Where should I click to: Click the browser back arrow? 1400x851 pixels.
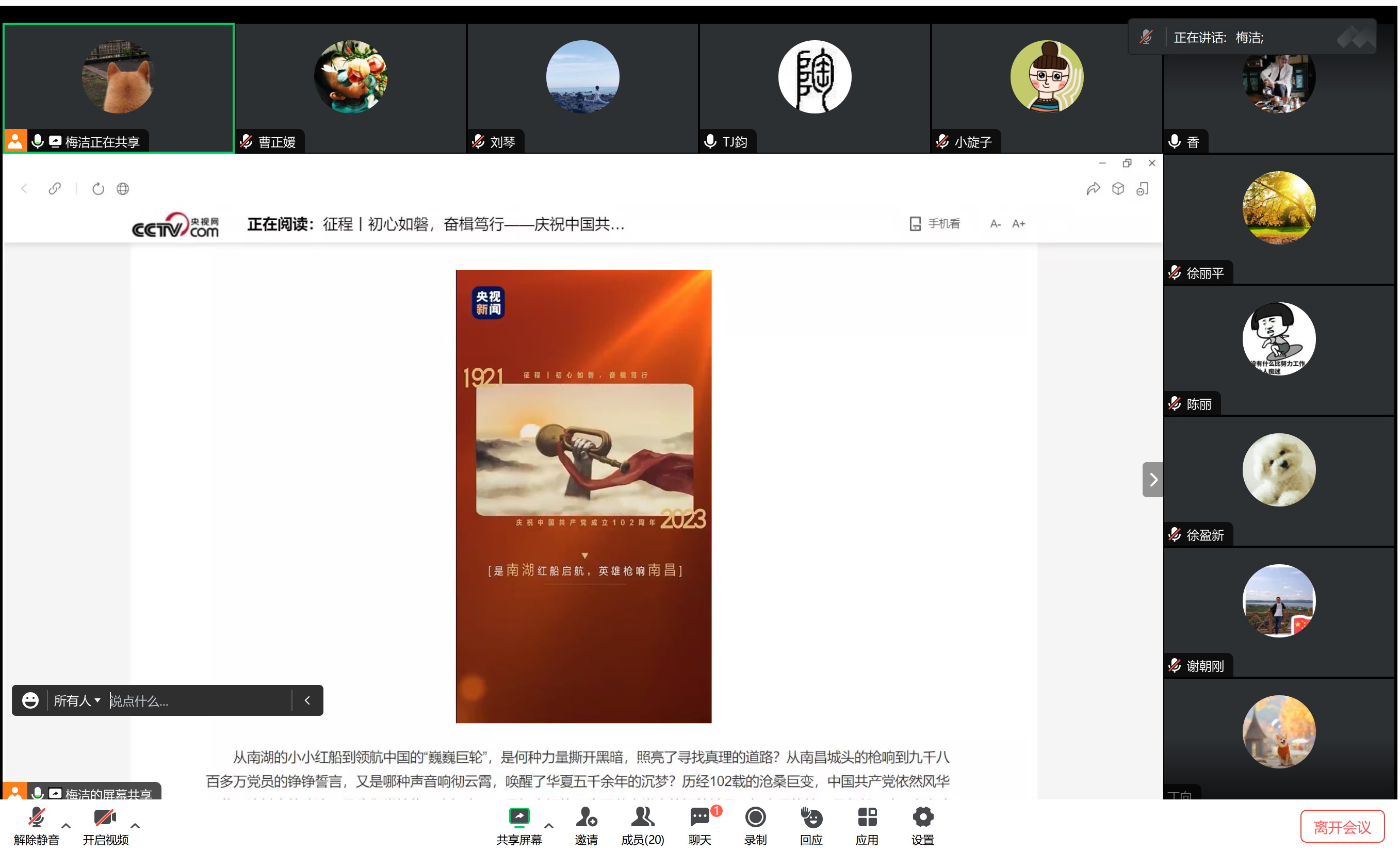point(24,189)
